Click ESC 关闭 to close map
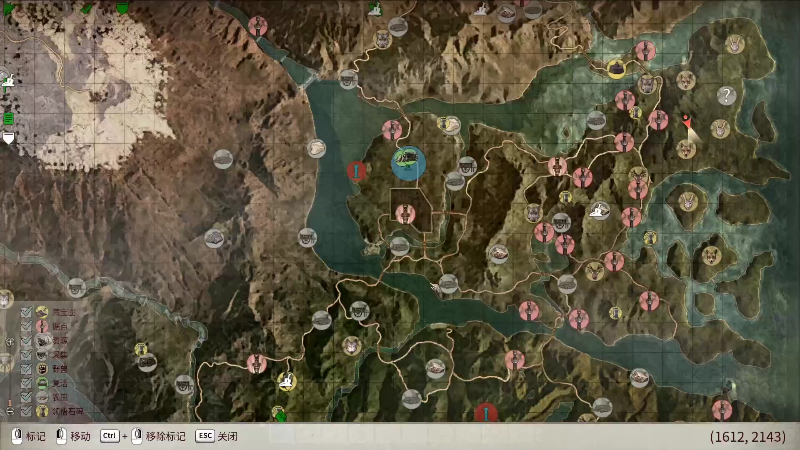This screenshot has width=800, height=450. click(x=216, y=436)
